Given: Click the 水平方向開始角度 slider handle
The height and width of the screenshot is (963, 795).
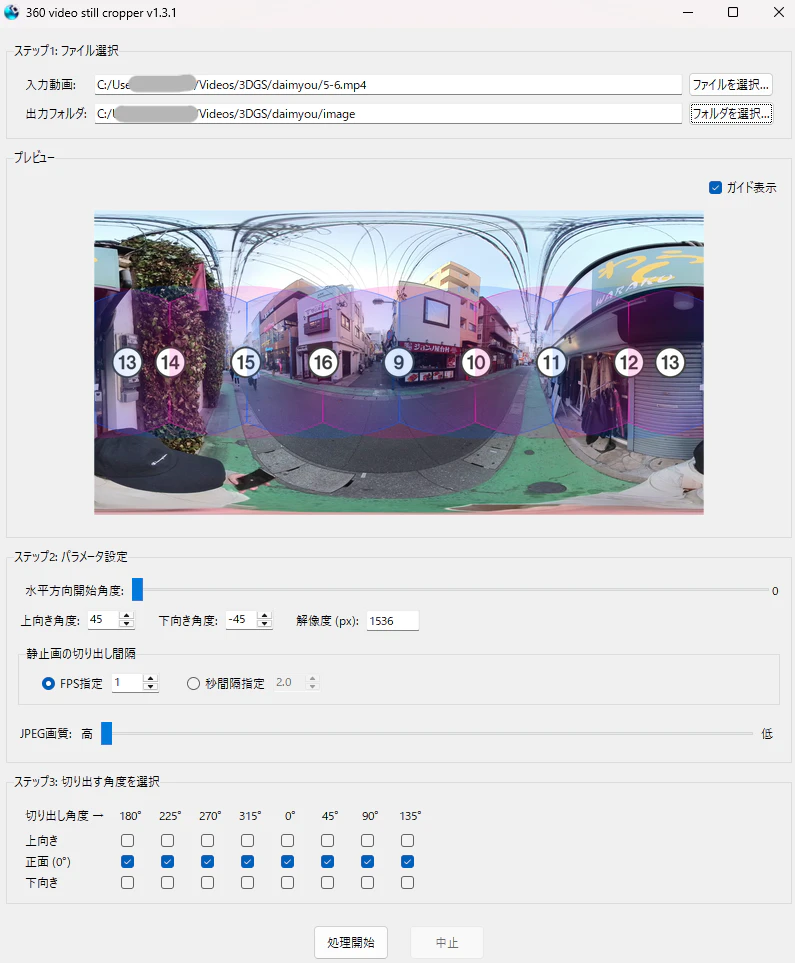Looking at the screenshot, I should (x=138, y=590).
